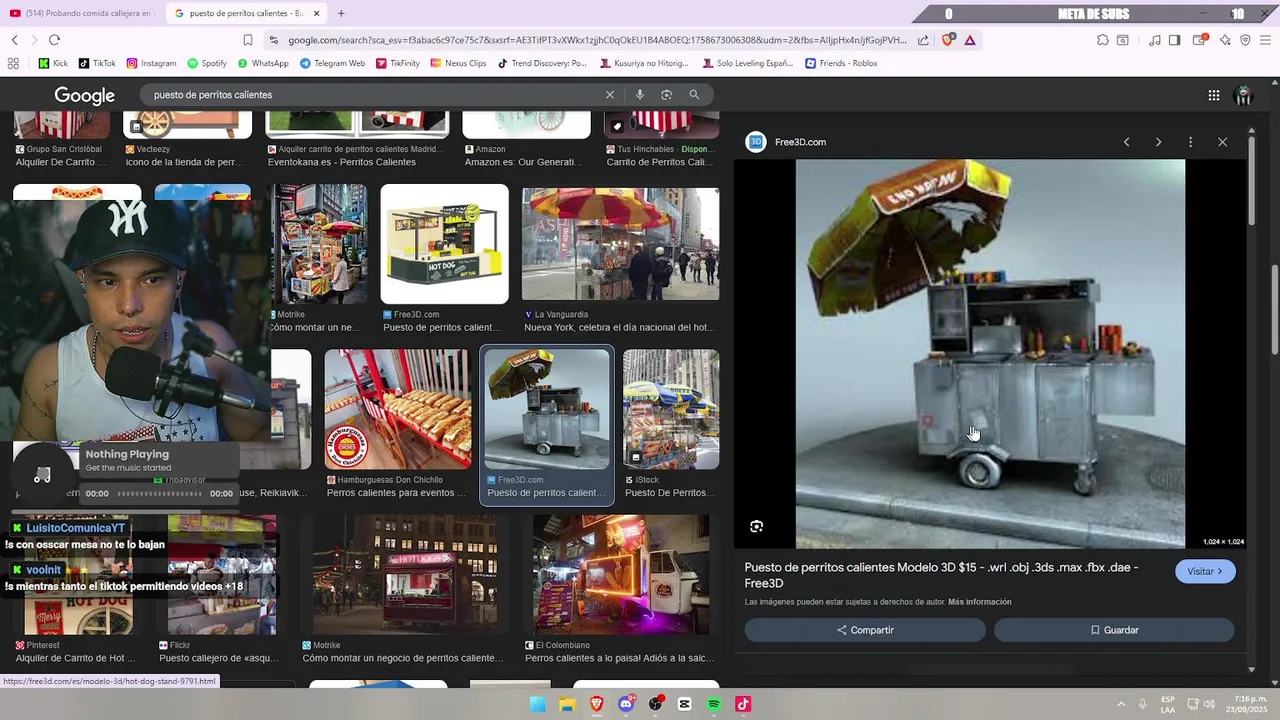Click the Visitar button

[x=1205, y=571]
